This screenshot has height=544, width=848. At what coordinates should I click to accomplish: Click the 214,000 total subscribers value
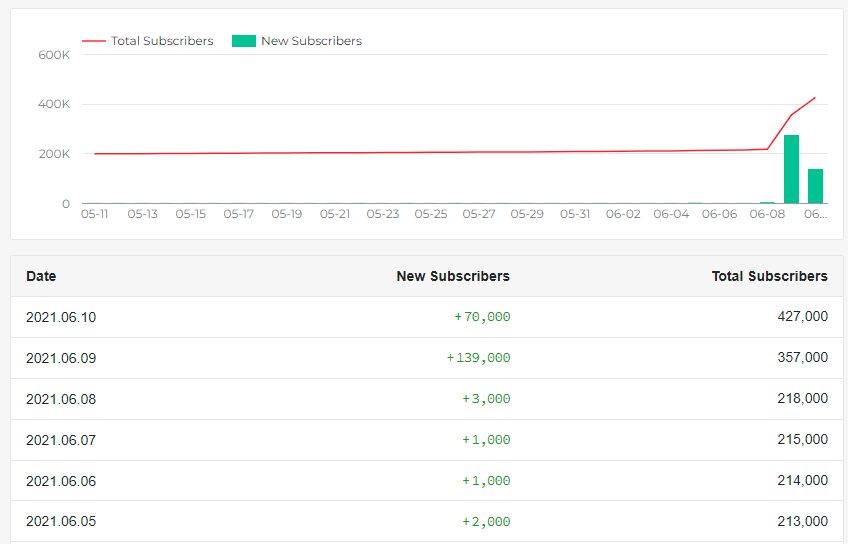[x=803, y=481]
